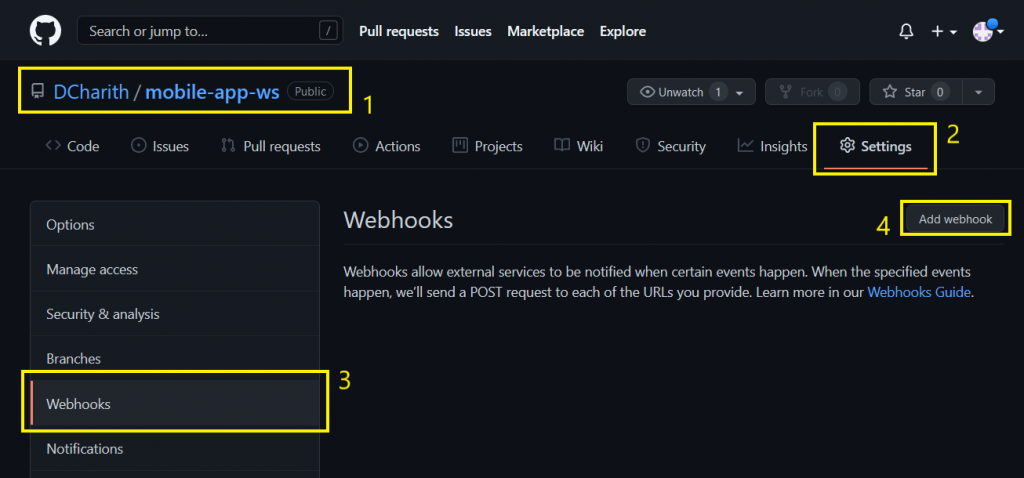Open the Actions tab
Viewport: 1024px width, 478px height.
(x=386, y=146)
